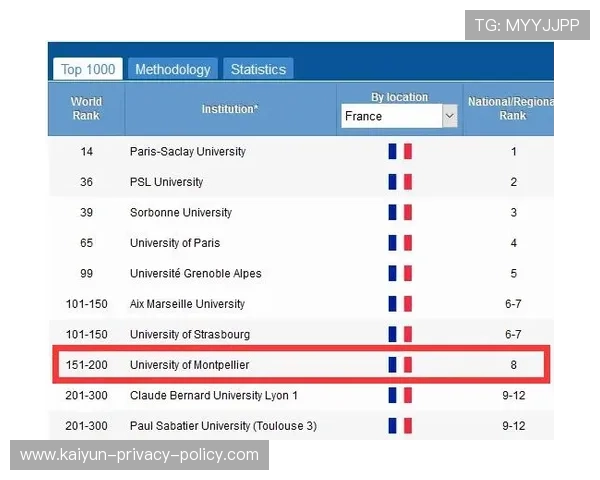600x480 pixels.
Task: Click the National/Regional Rank column header
Action: 509,109
